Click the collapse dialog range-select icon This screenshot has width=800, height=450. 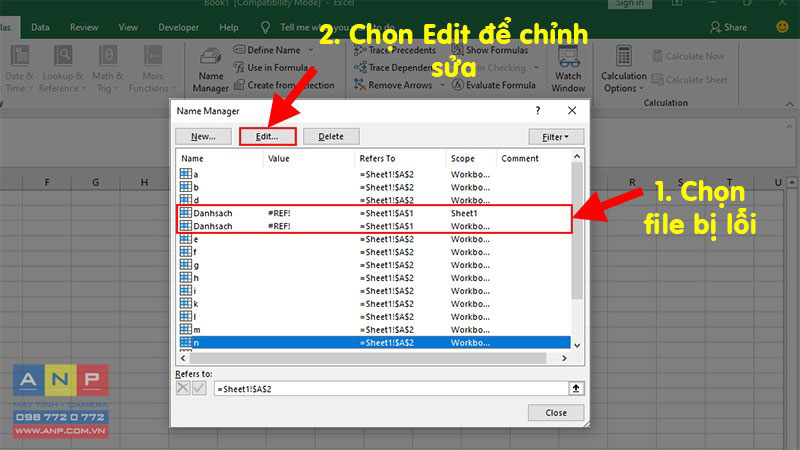[x=576, y=389]
